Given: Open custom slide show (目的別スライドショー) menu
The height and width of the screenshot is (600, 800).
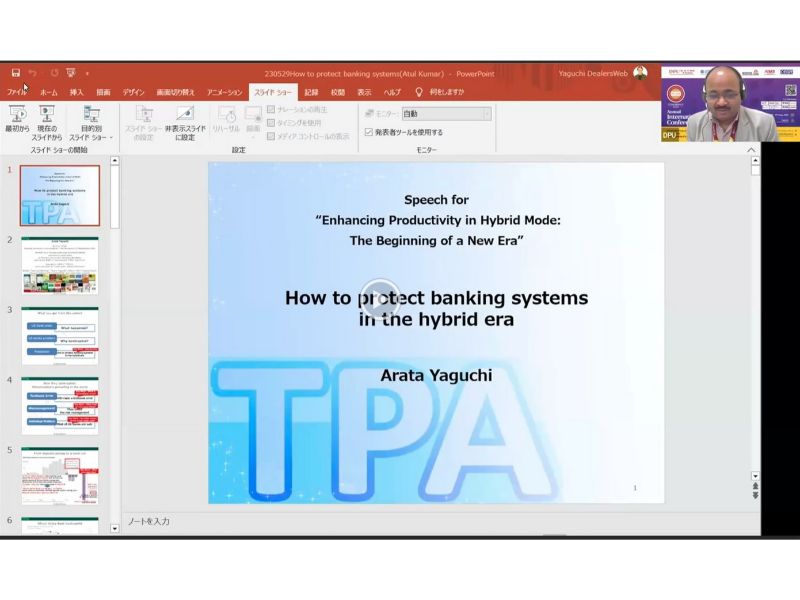Looking at the screenshot, I should click(91, 123).
